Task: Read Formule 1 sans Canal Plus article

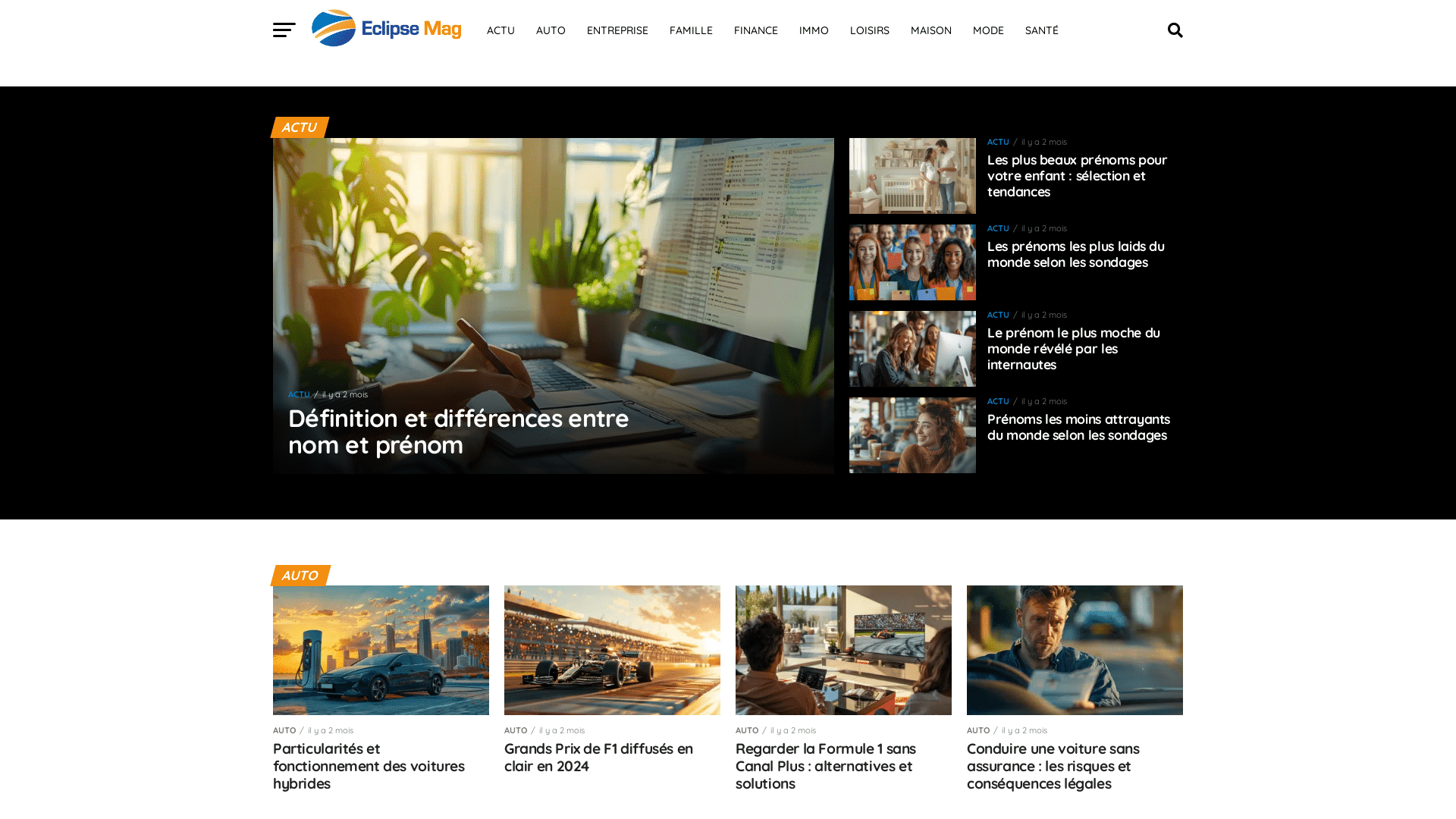Action: [x=826, y=766]
